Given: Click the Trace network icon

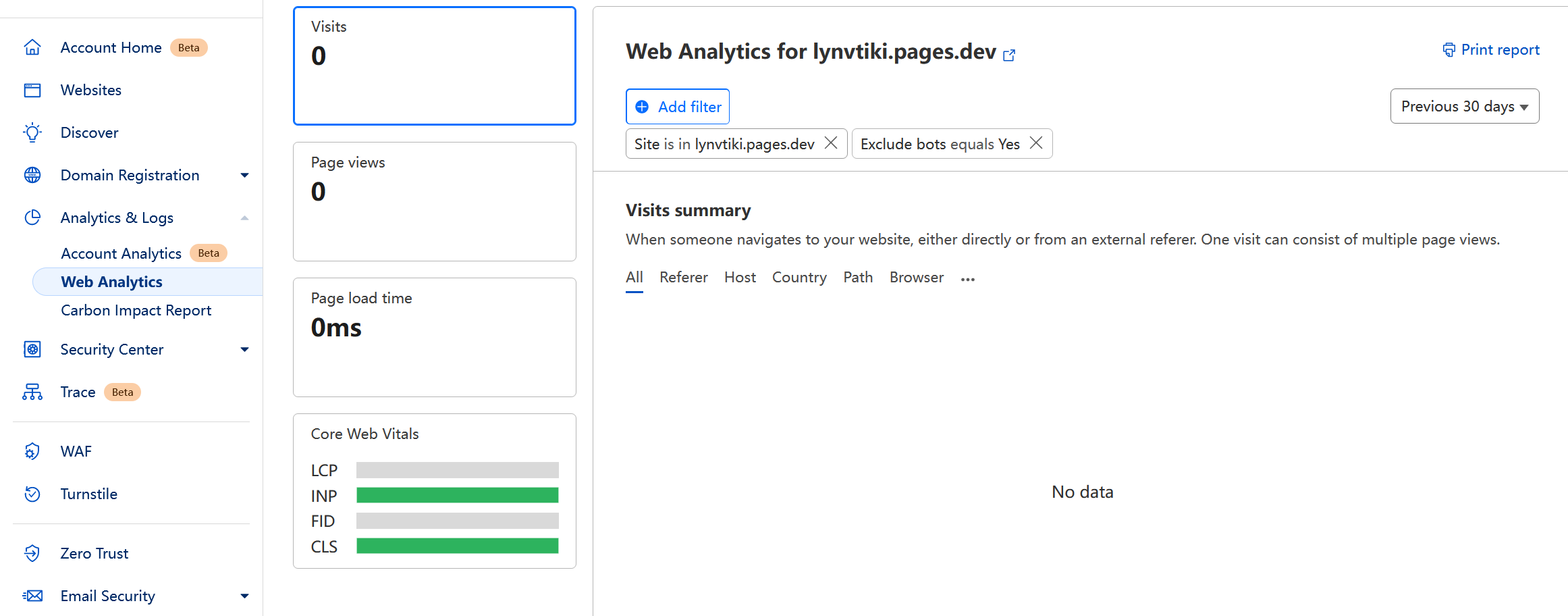Looking at the screenshot, I should click(32, 392).
